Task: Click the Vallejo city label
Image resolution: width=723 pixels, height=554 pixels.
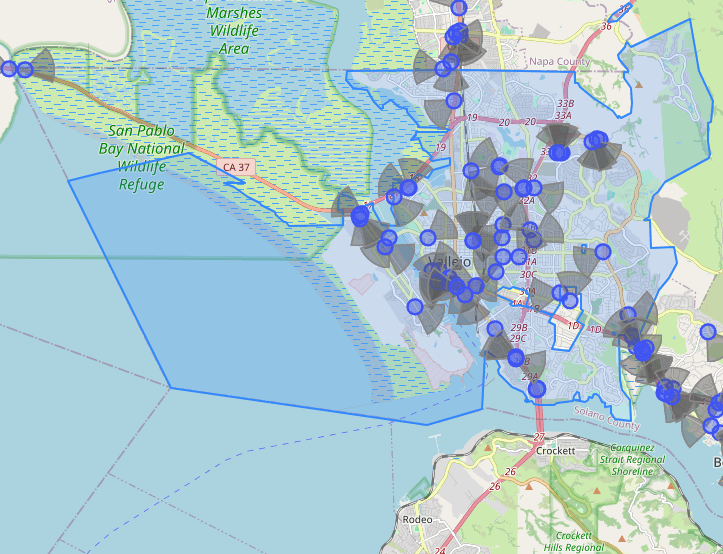Action: pyautogui.click(x=449, y=262)
